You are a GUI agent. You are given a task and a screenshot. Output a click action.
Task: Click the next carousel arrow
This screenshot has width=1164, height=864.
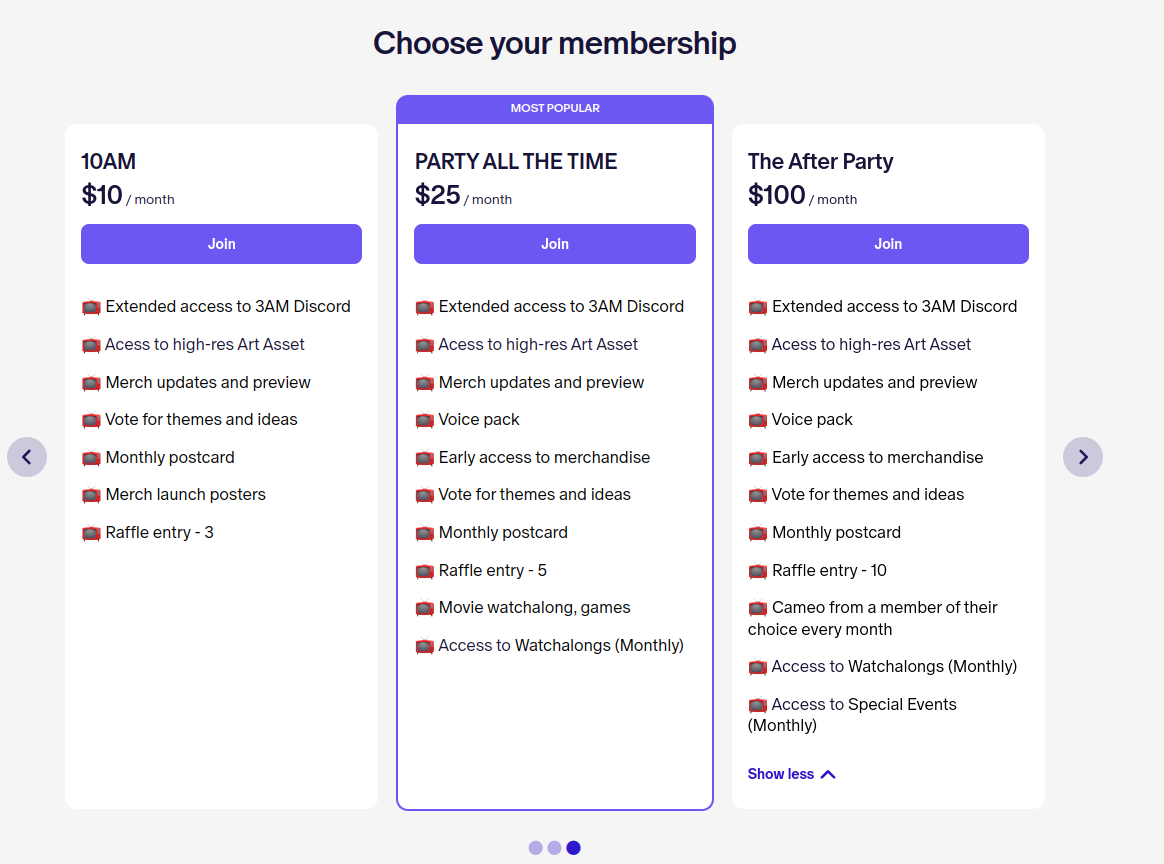pyautogui.click(x=1083, y=457)
